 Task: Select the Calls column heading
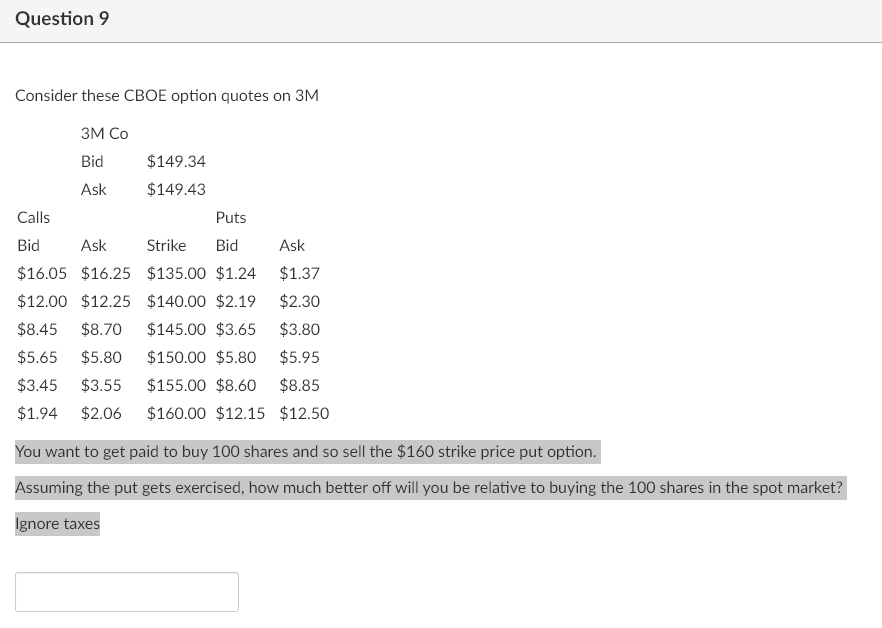click(x=33, y=217)
